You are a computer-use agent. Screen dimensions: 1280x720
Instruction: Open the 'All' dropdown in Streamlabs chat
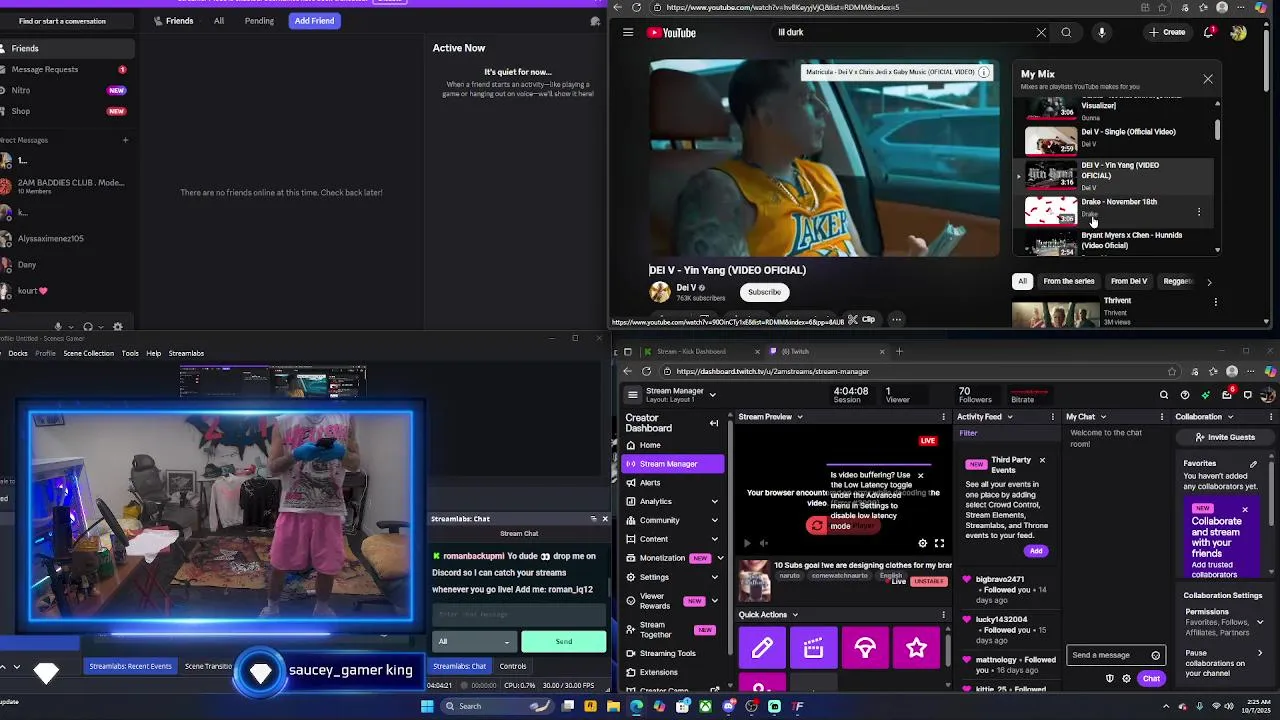click(475, 641)
